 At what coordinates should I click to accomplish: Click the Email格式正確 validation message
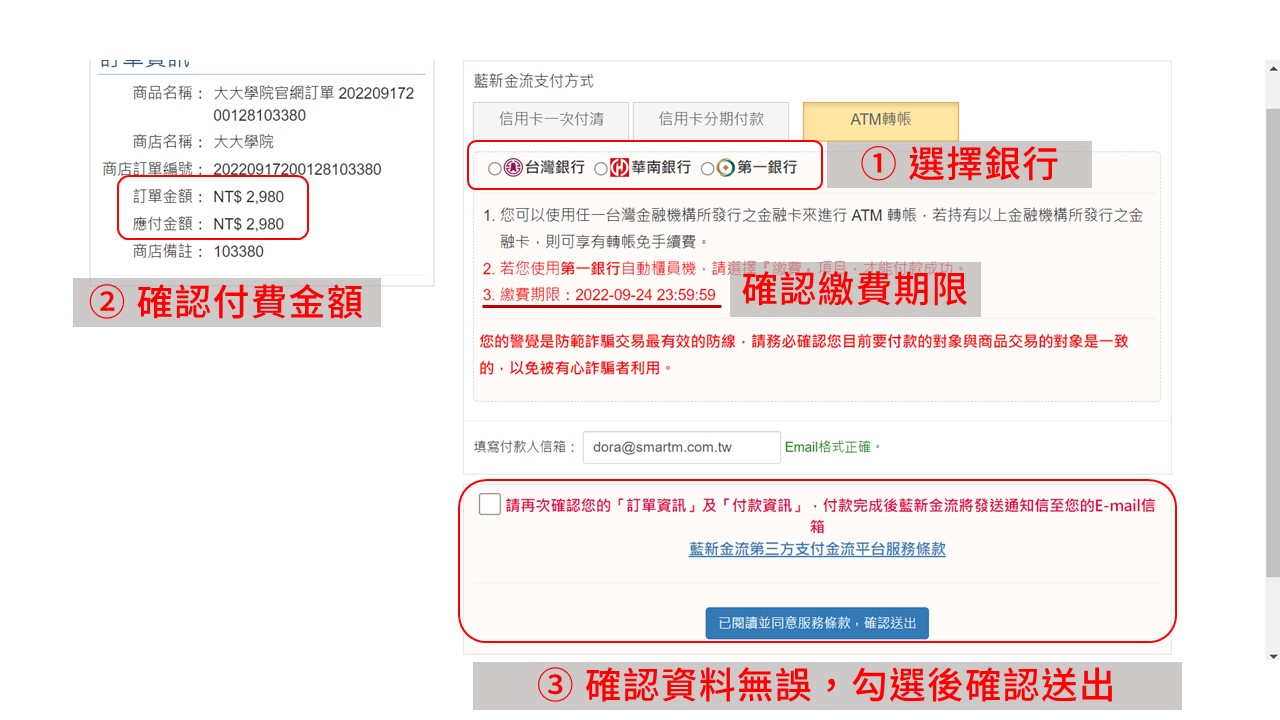tap(833, 447)
